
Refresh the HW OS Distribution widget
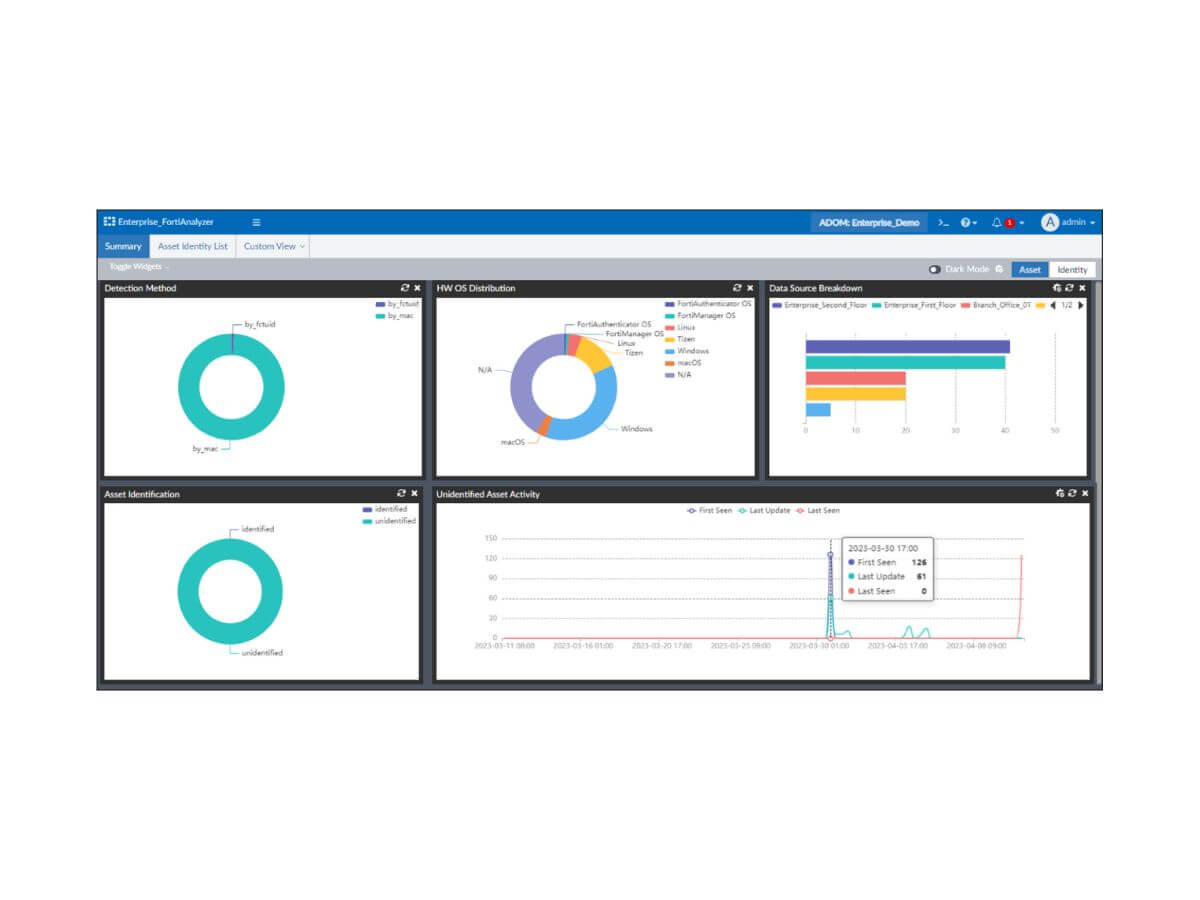coord(737,288)
